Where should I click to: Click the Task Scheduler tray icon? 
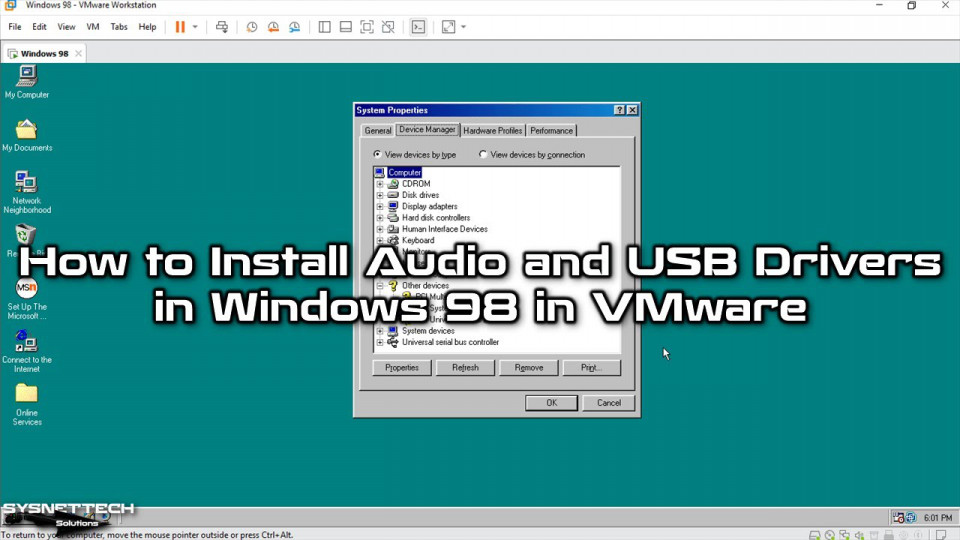(x=898, y=518)
